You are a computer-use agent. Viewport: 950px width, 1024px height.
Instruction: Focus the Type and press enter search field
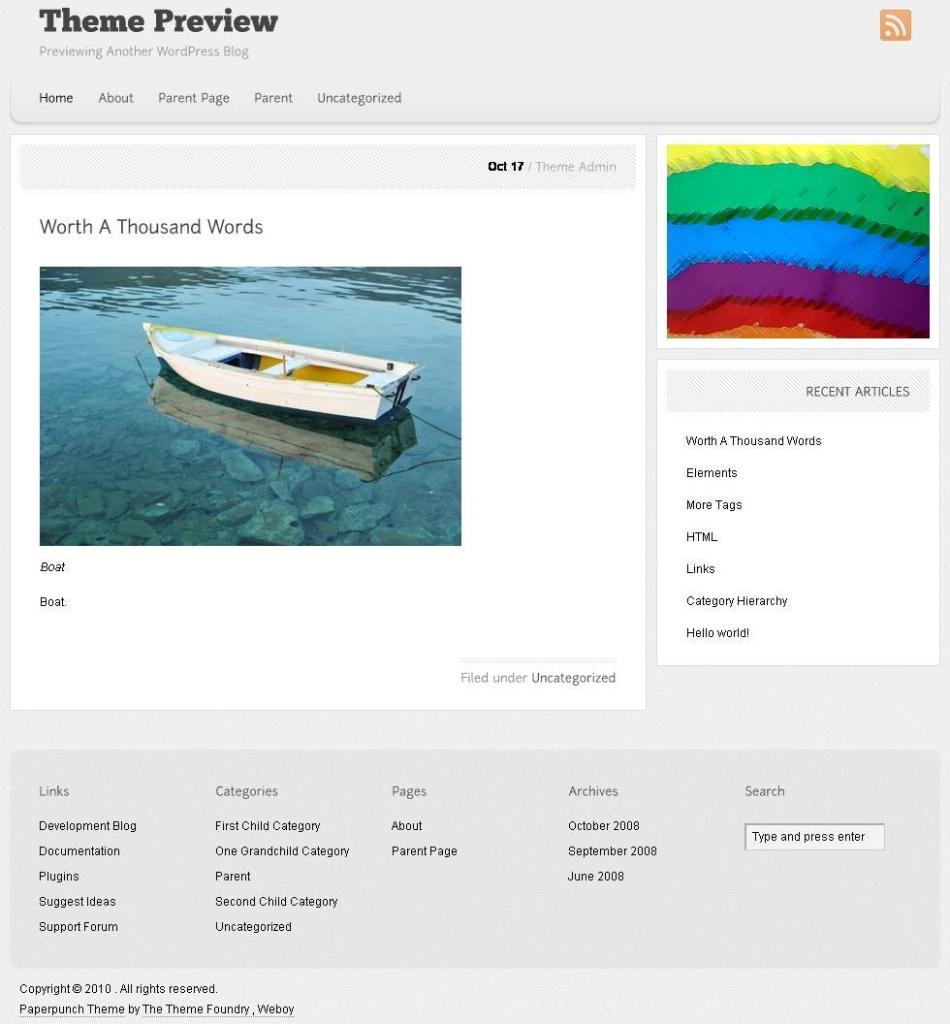(814, 837)
